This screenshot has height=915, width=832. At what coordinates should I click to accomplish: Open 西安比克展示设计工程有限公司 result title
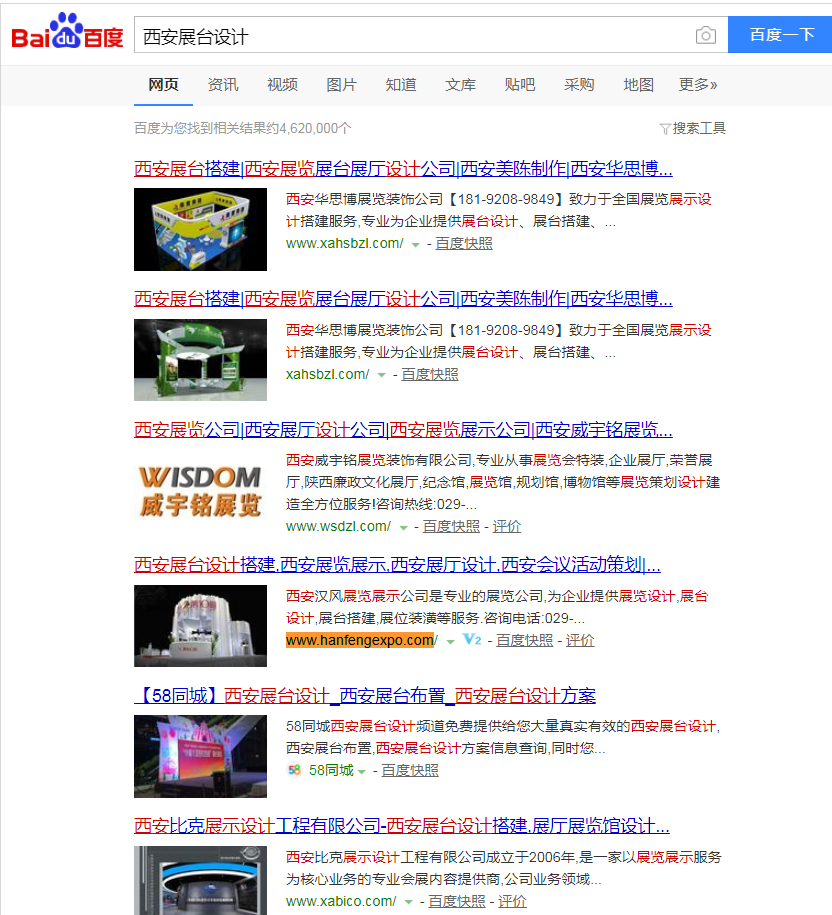[402, 826]
